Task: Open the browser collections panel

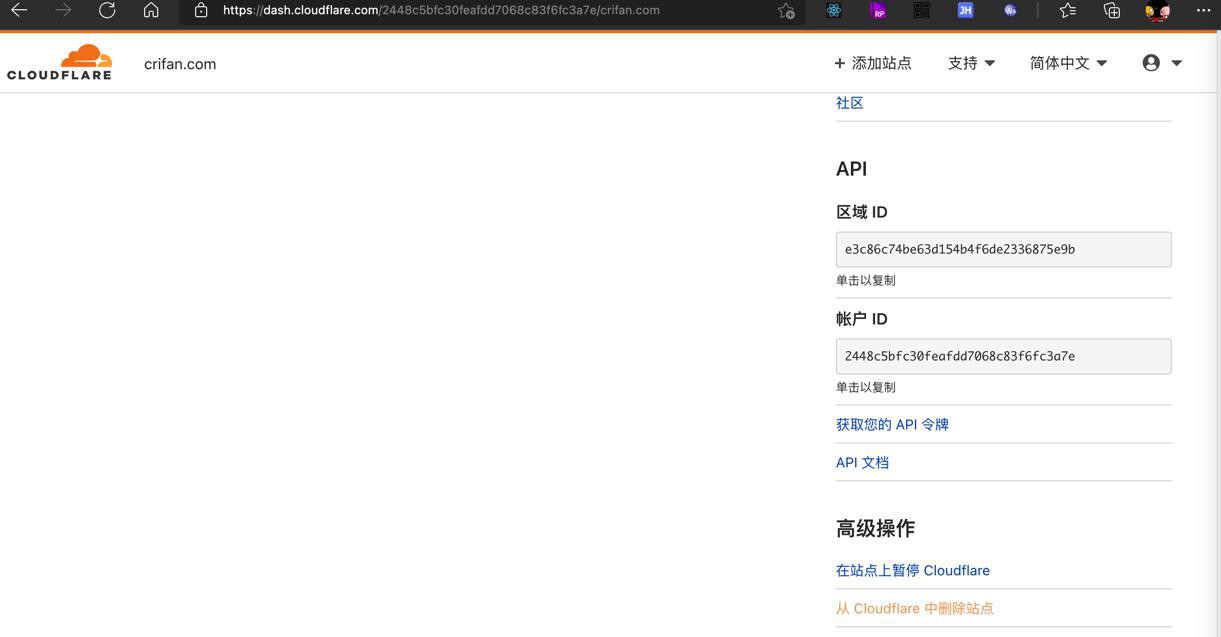Action: click(x=1112, y=10)
